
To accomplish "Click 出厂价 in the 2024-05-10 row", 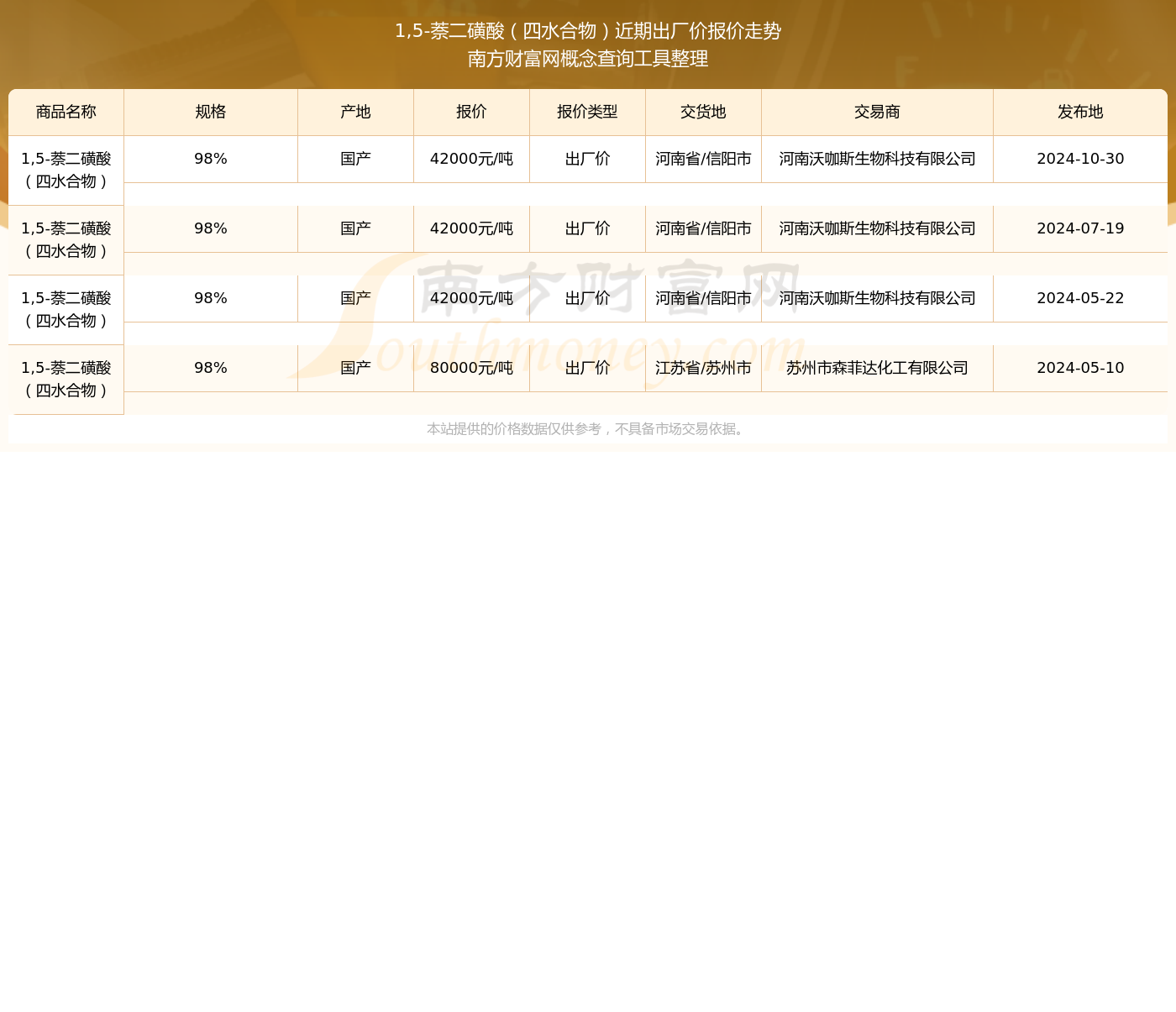I will coord(588,369).
